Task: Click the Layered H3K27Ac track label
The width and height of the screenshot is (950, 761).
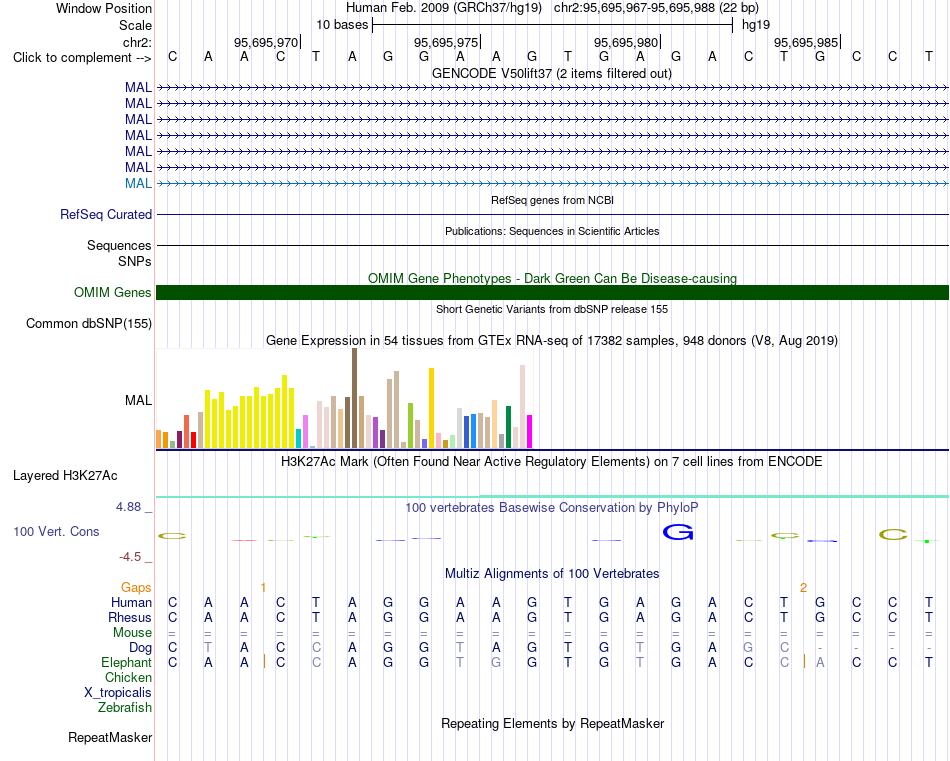Action: click(x=65, y=476)
